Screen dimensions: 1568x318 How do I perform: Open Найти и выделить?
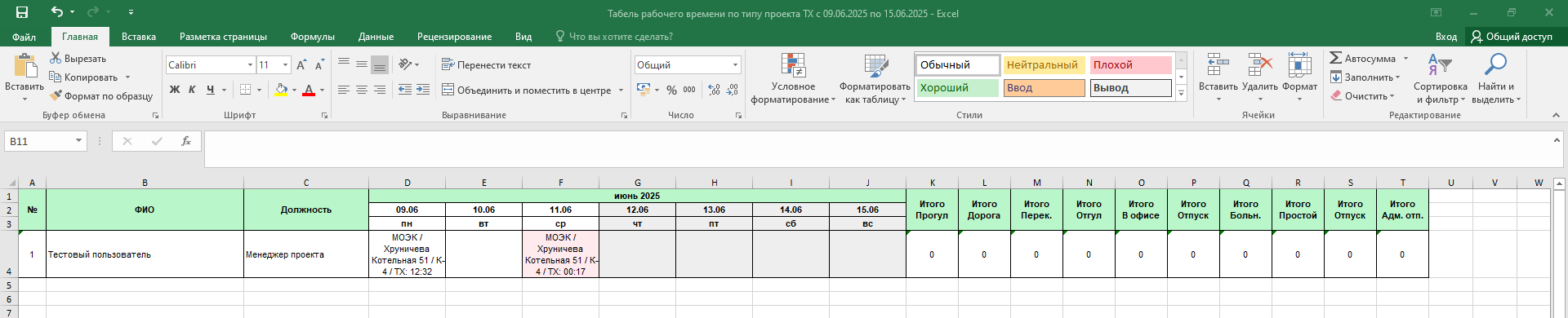(x=1496, y=78)
